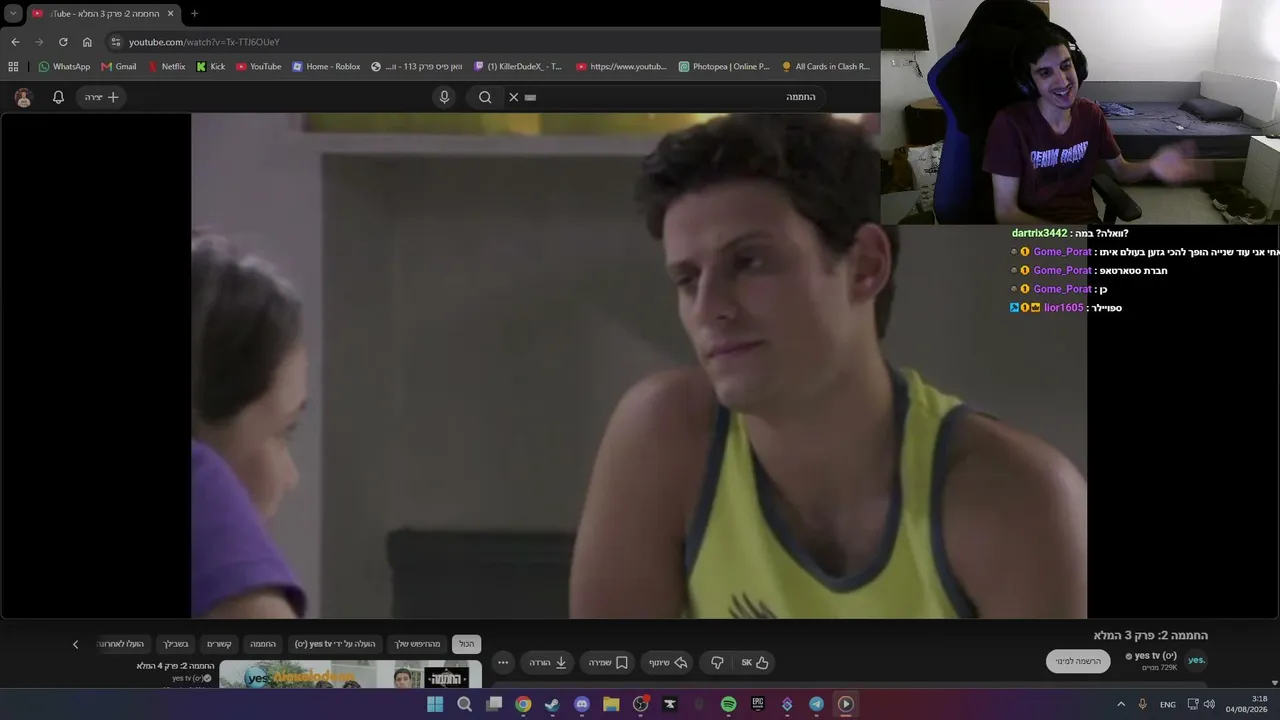
Task: Open the https://www.youtub... bookmark
Action: pos(621,67)
